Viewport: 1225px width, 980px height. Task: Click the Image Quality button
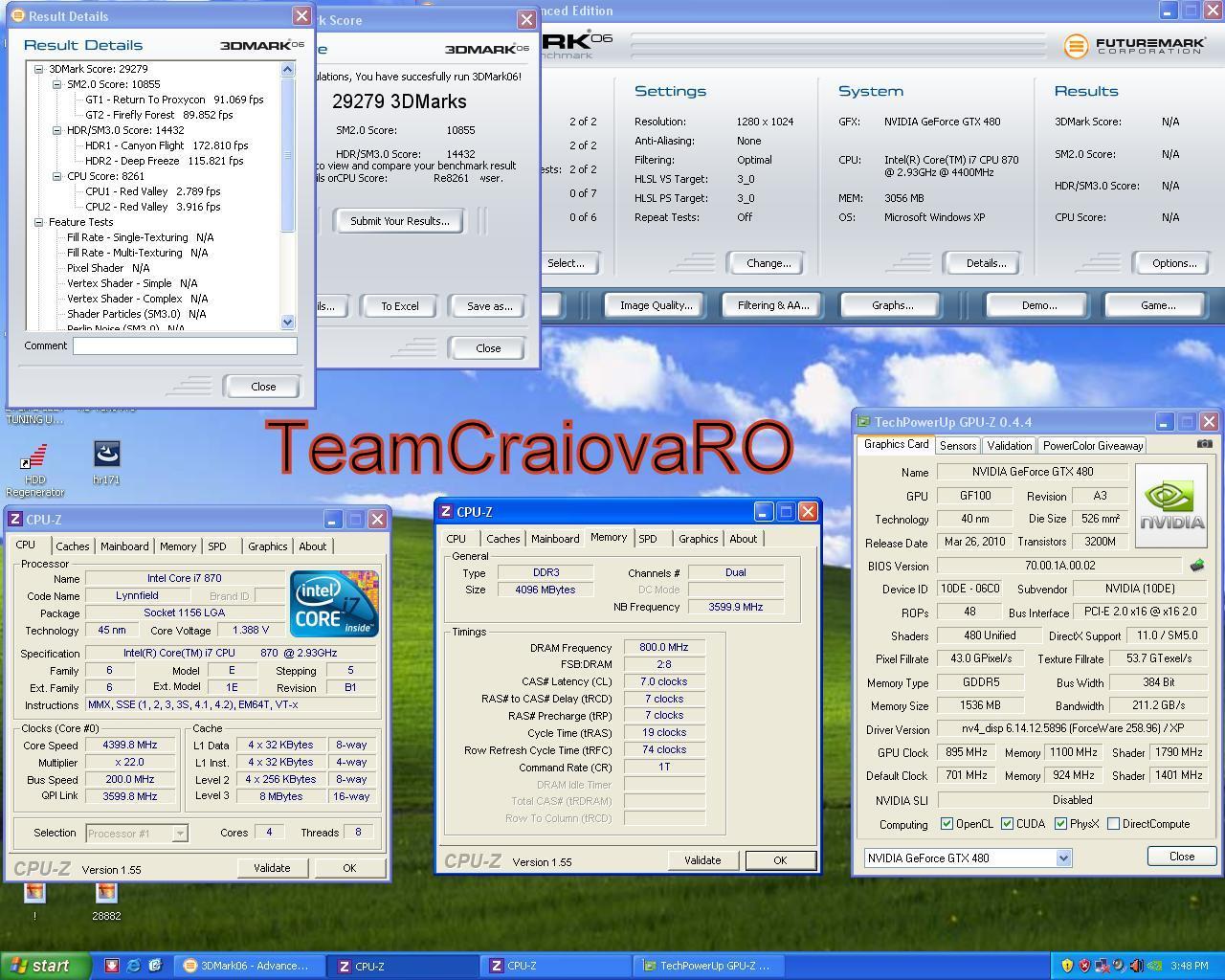pos(656,305)
